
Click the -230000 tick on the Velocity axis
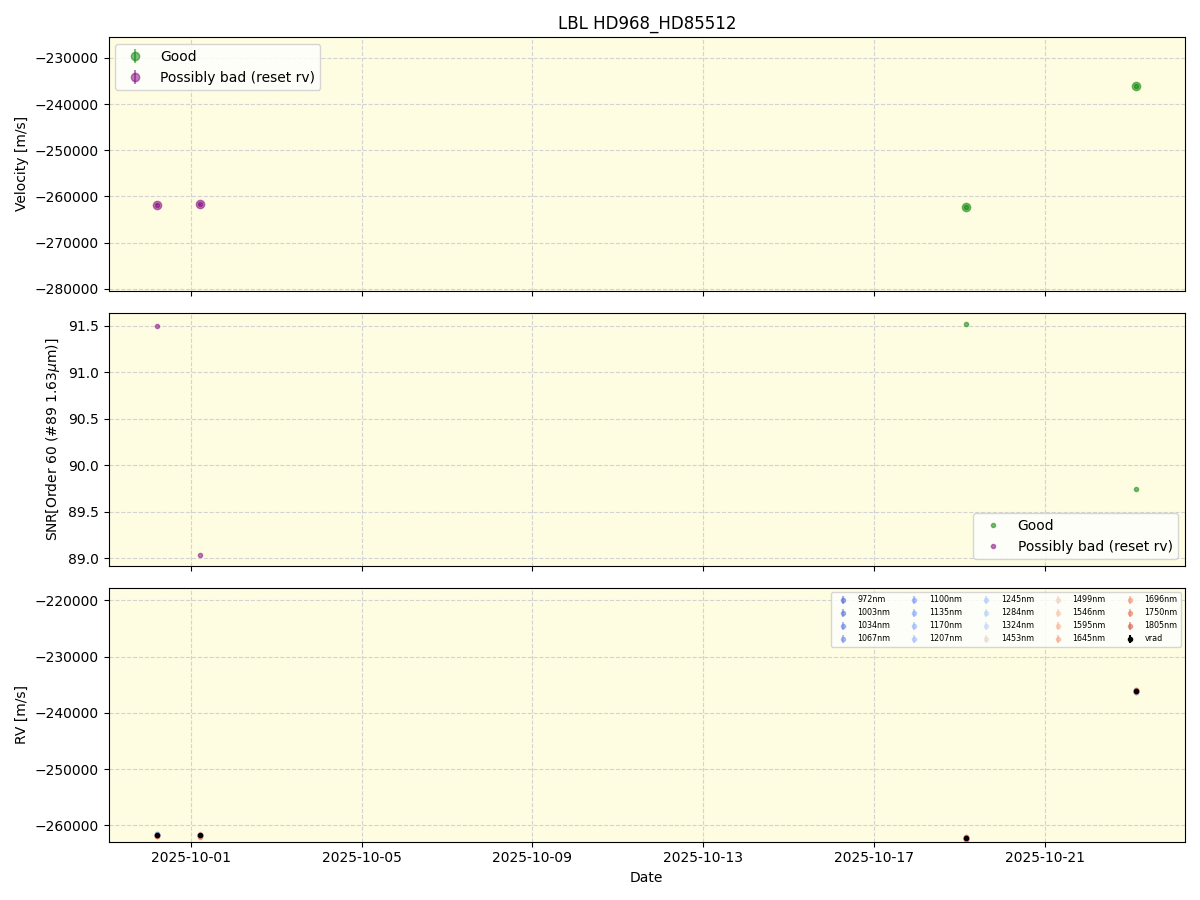(69, 58)
